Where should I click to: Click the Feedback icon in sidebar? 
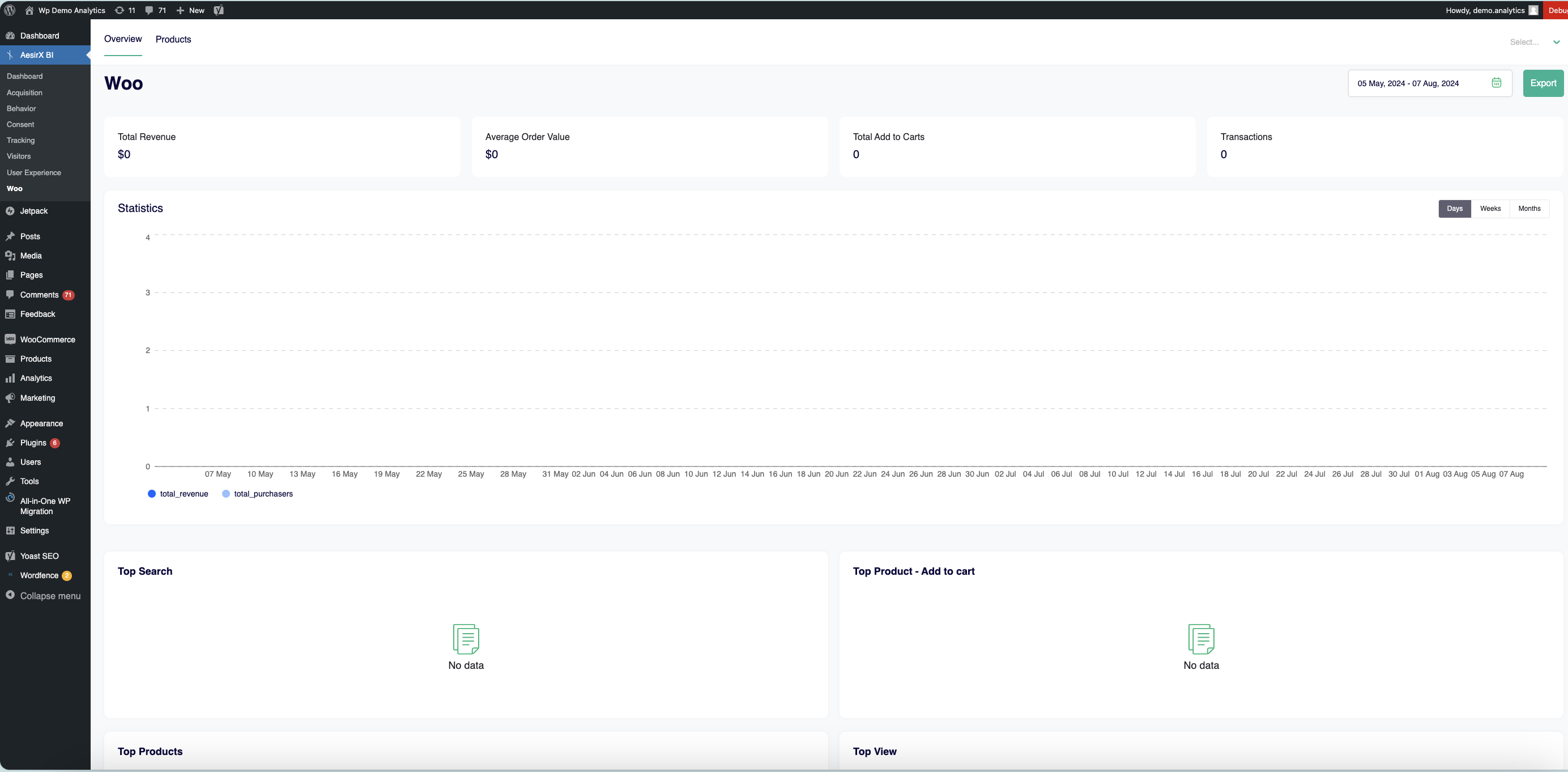10,314
